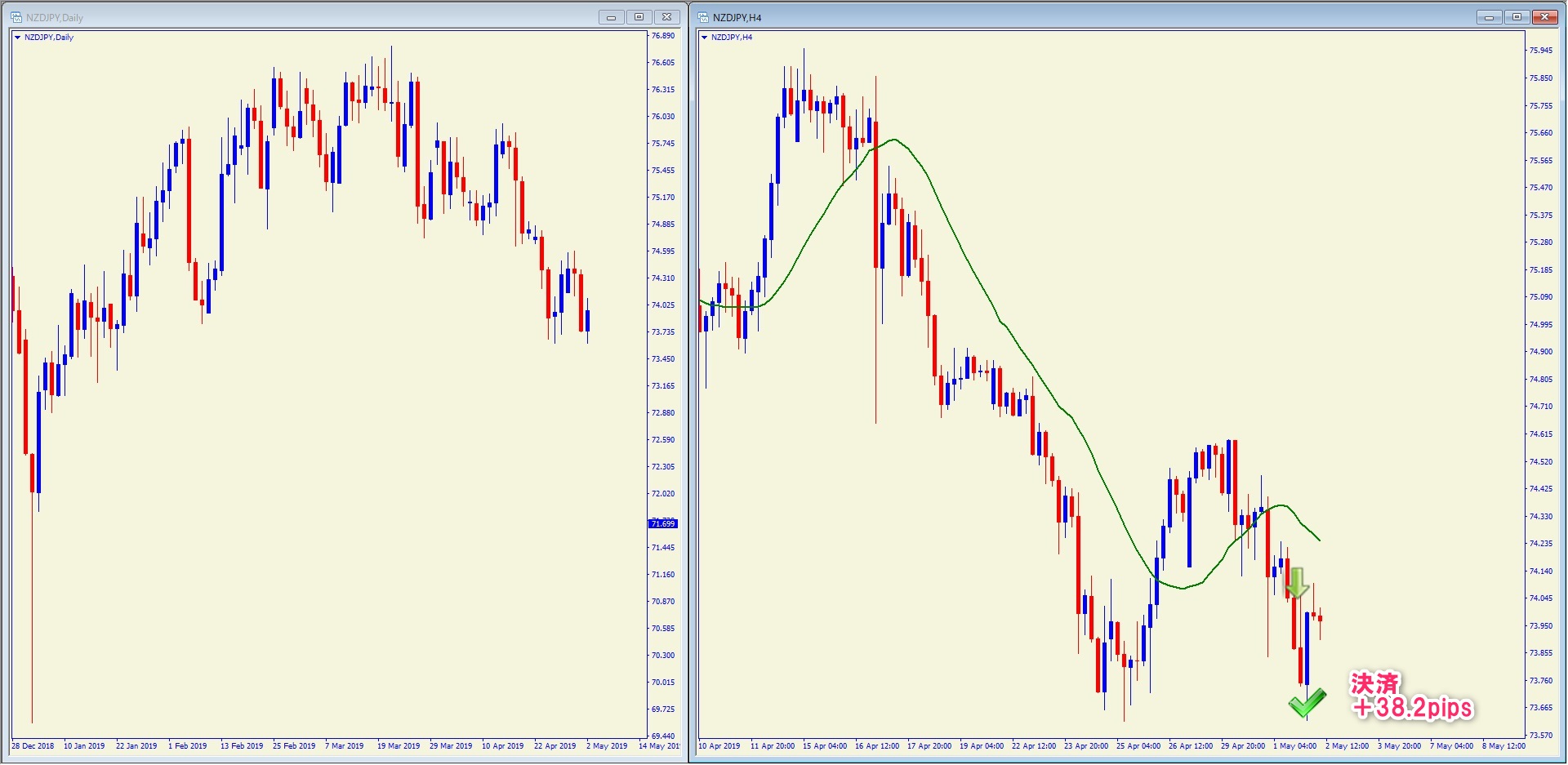Click the 74.330 price level on H4 scale
Image resolution: width=1568 pixels, height=765 pixels.
[1541, 517]
